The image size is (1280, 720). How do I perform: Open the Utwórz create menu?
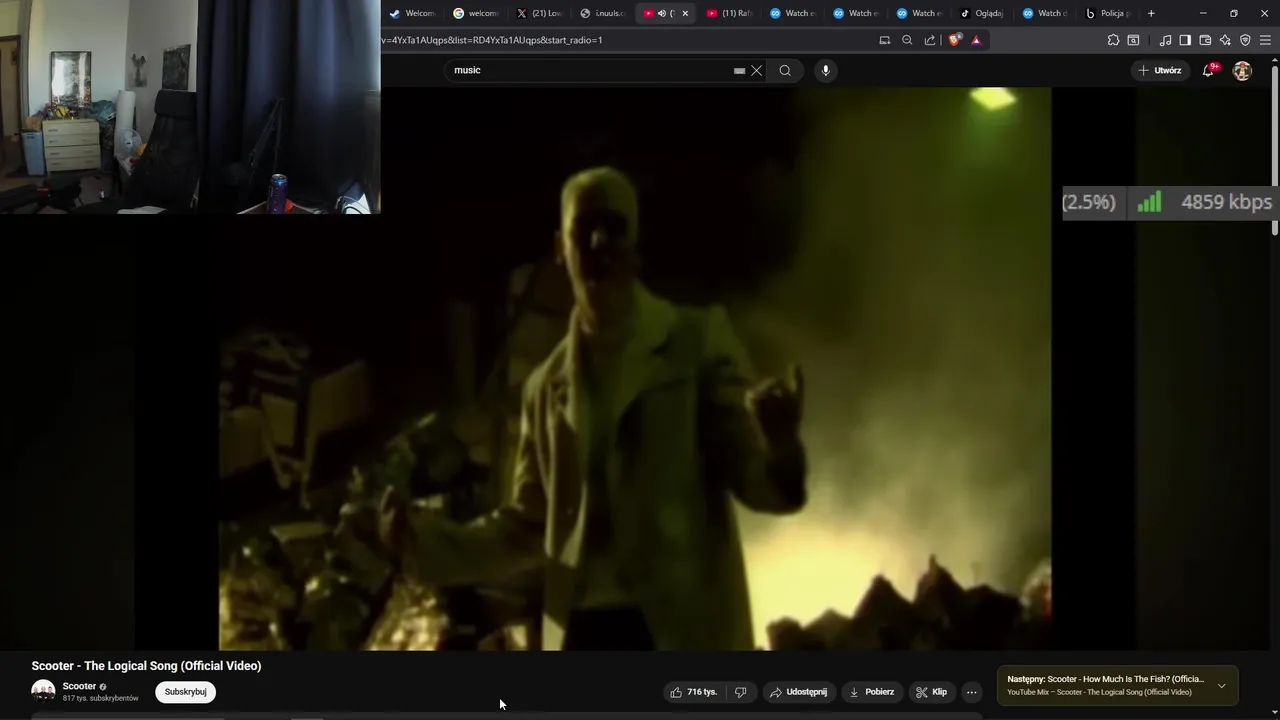[x=1160, y=70]
